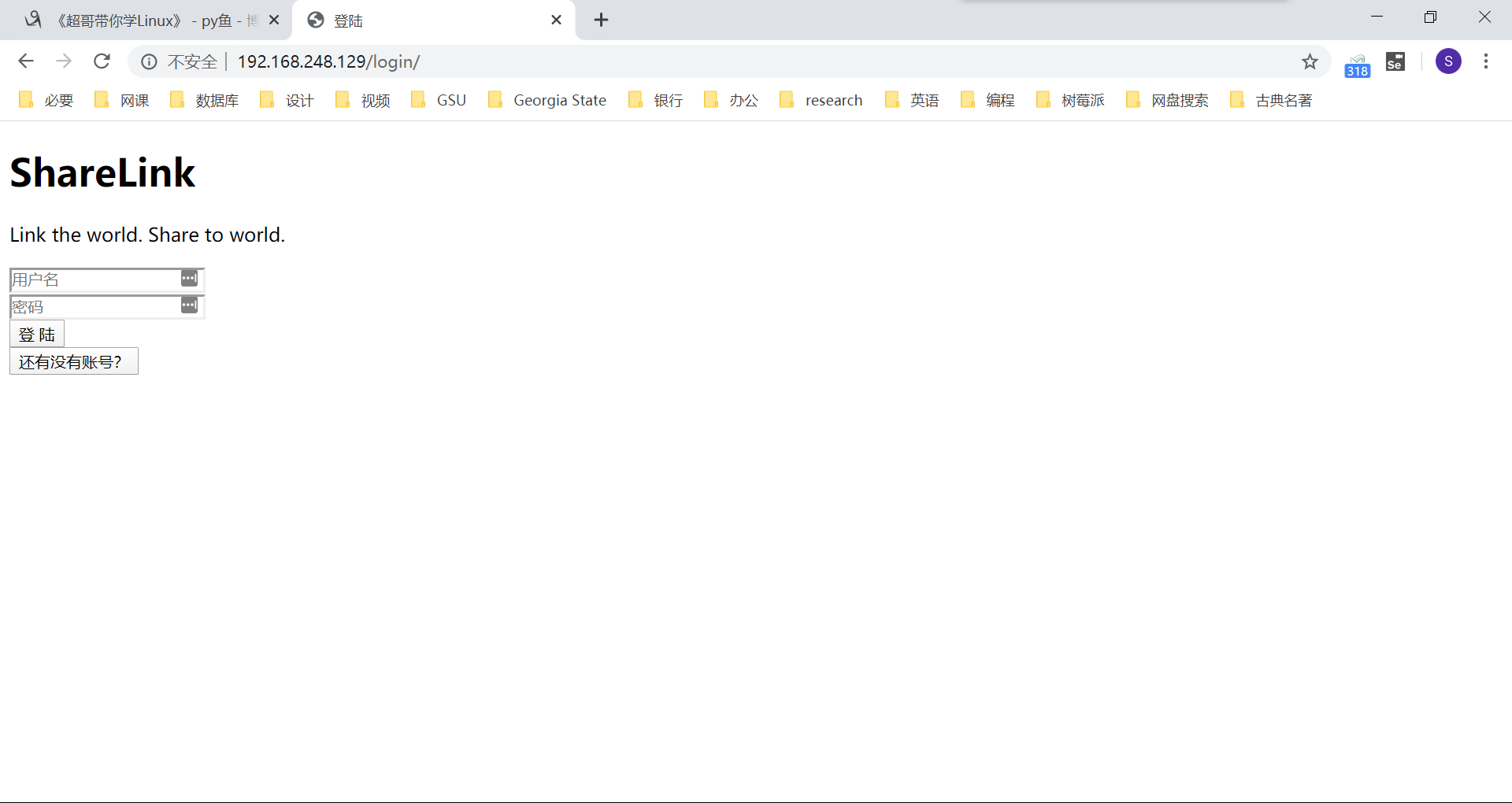Click the 登陆 login button
1512x803 pixels.
pos(37,334)
